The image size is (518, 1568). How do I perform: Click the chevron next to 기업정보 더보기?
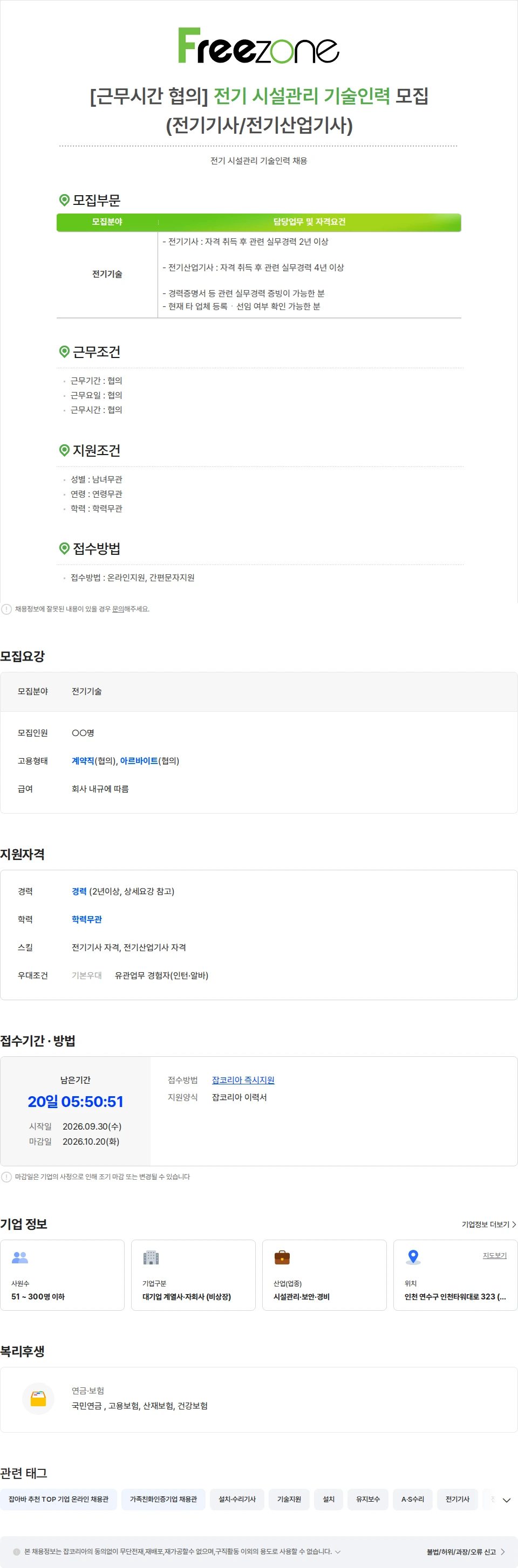tap(514, 1224)
